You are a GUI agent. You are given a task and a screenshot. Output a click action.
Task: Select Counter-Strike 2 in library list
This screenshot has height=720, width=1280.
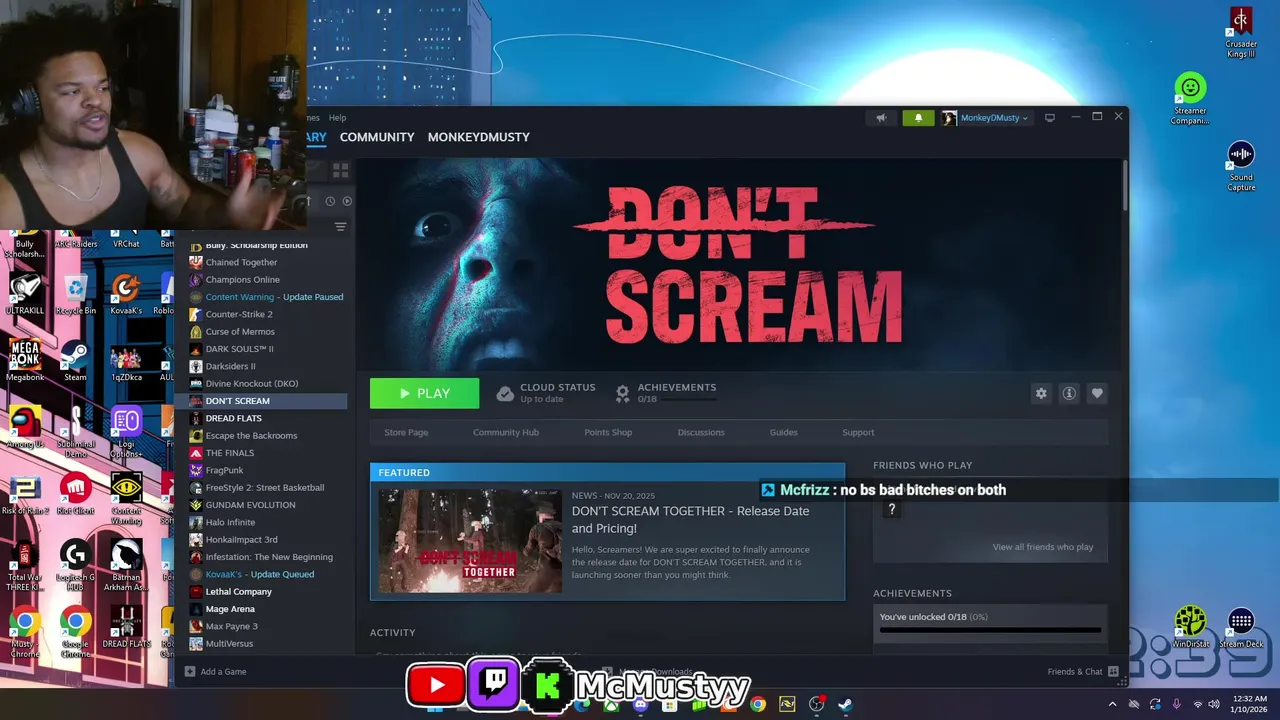click(x=239, y=314)
